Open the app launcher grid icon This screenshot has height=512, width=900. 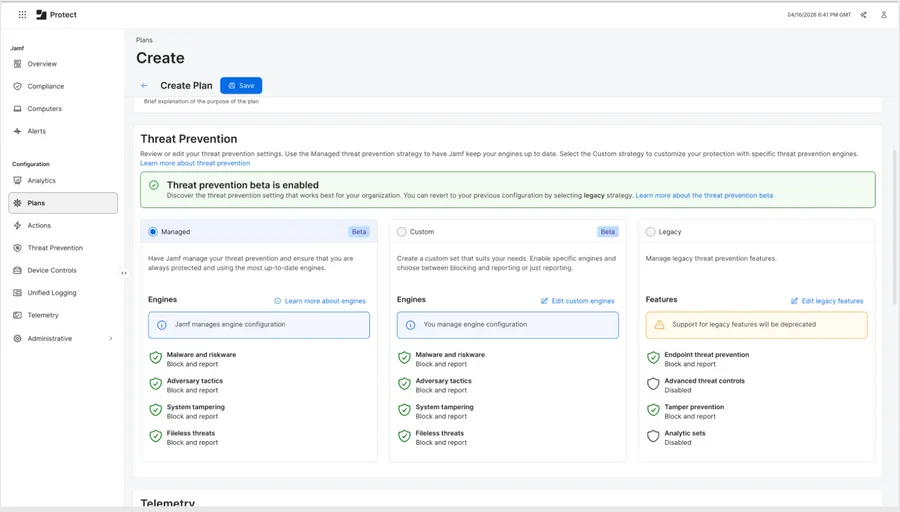23,15
